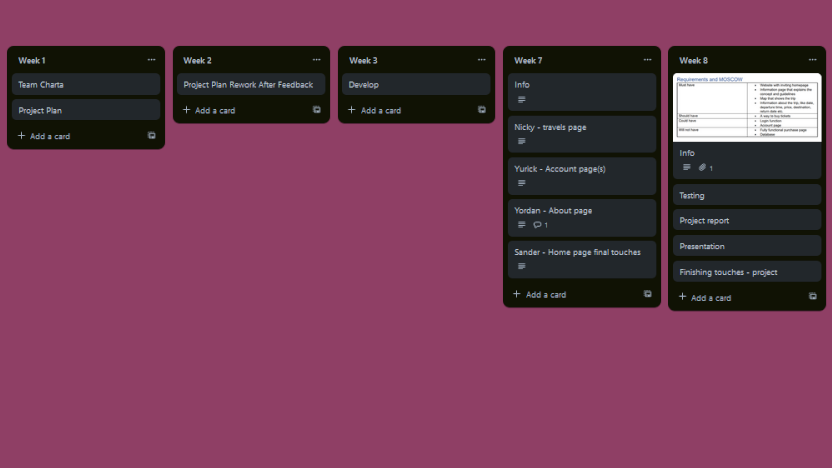Click description icon on Yurick Account page(s) card
This screenshot has width=832, height=468.
click(522, 183)
